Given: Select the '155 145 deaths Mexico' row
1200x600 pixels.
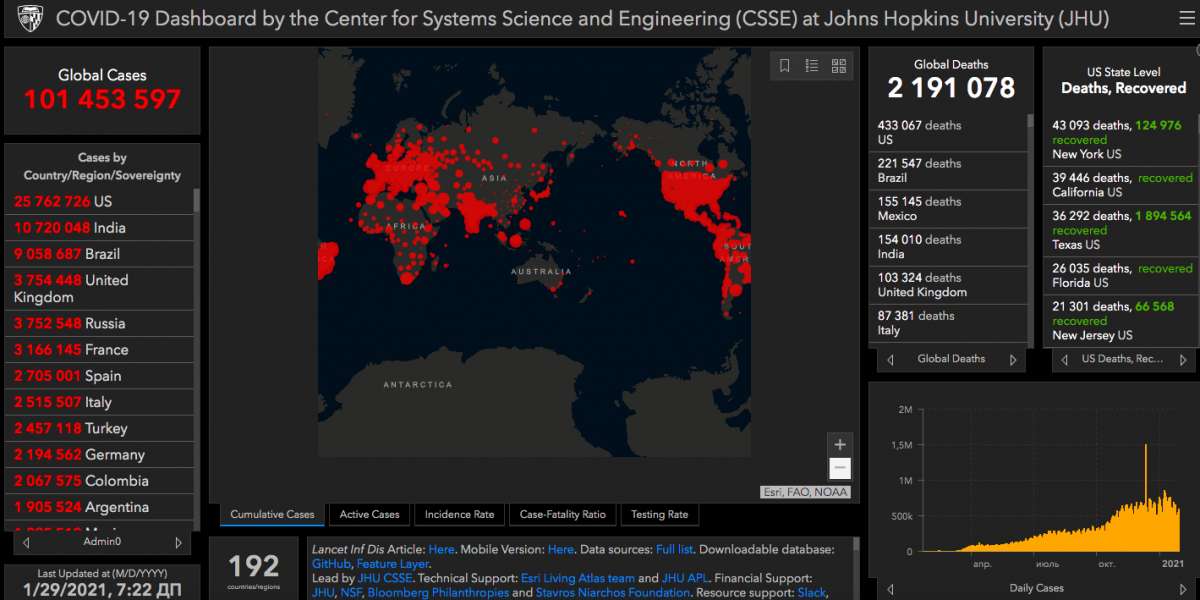Looking at the screenshot, I should point(947,209).
